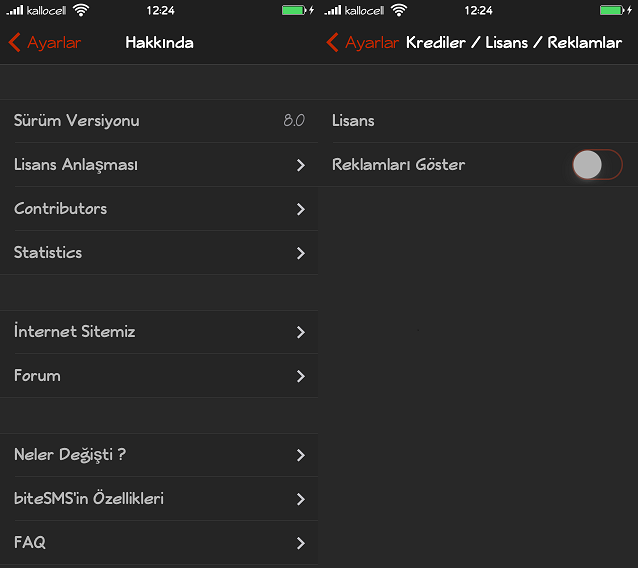Toggle the Reklamları Göster switch

597,164
